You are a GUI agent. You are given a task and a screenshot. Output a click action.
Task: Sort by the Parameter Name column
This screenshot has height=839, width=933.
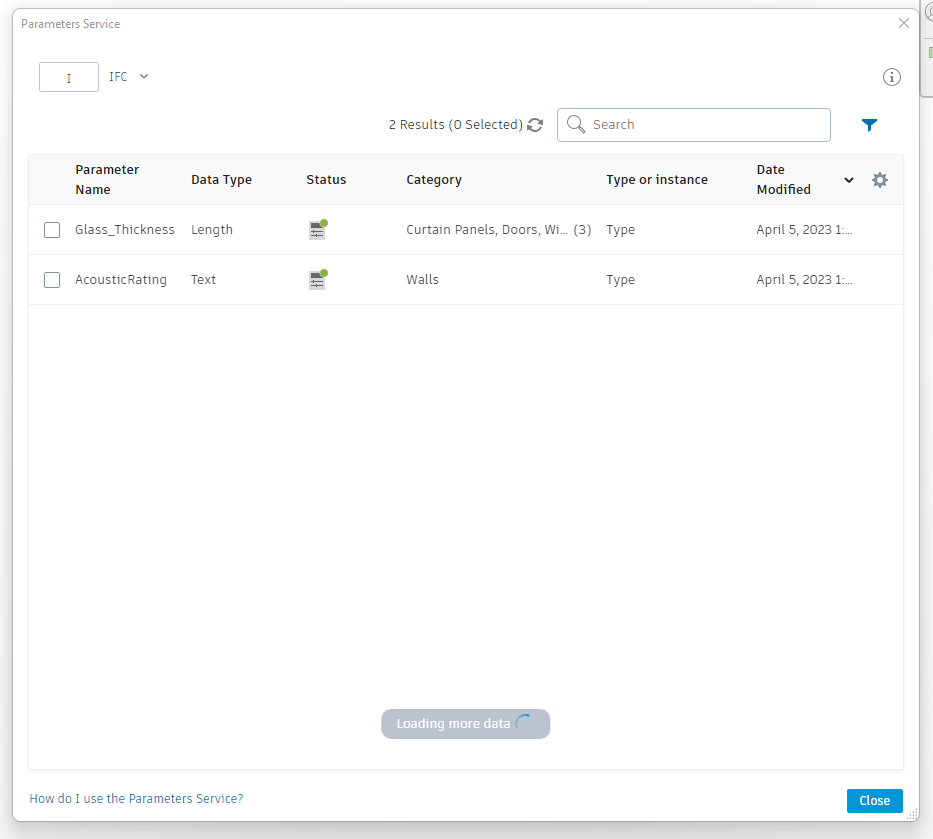[107, 180]
